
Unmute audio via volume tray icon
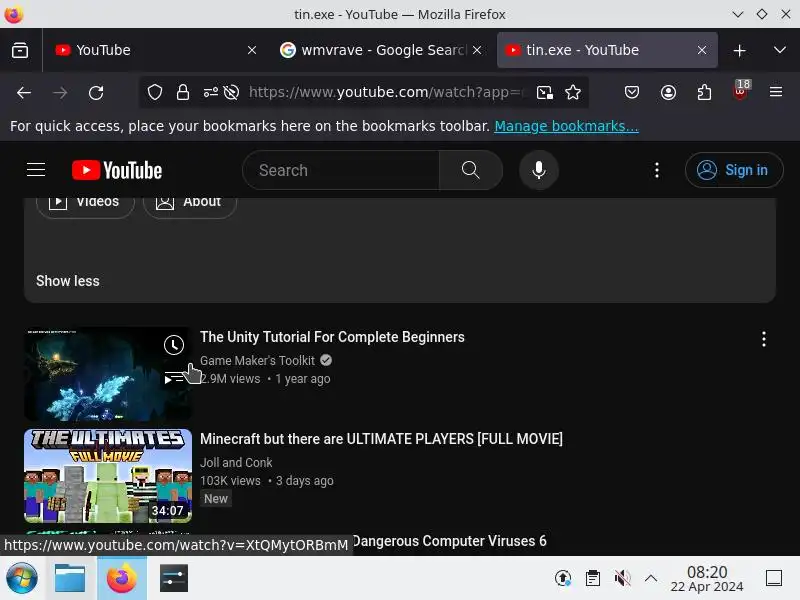coord(622,578)
